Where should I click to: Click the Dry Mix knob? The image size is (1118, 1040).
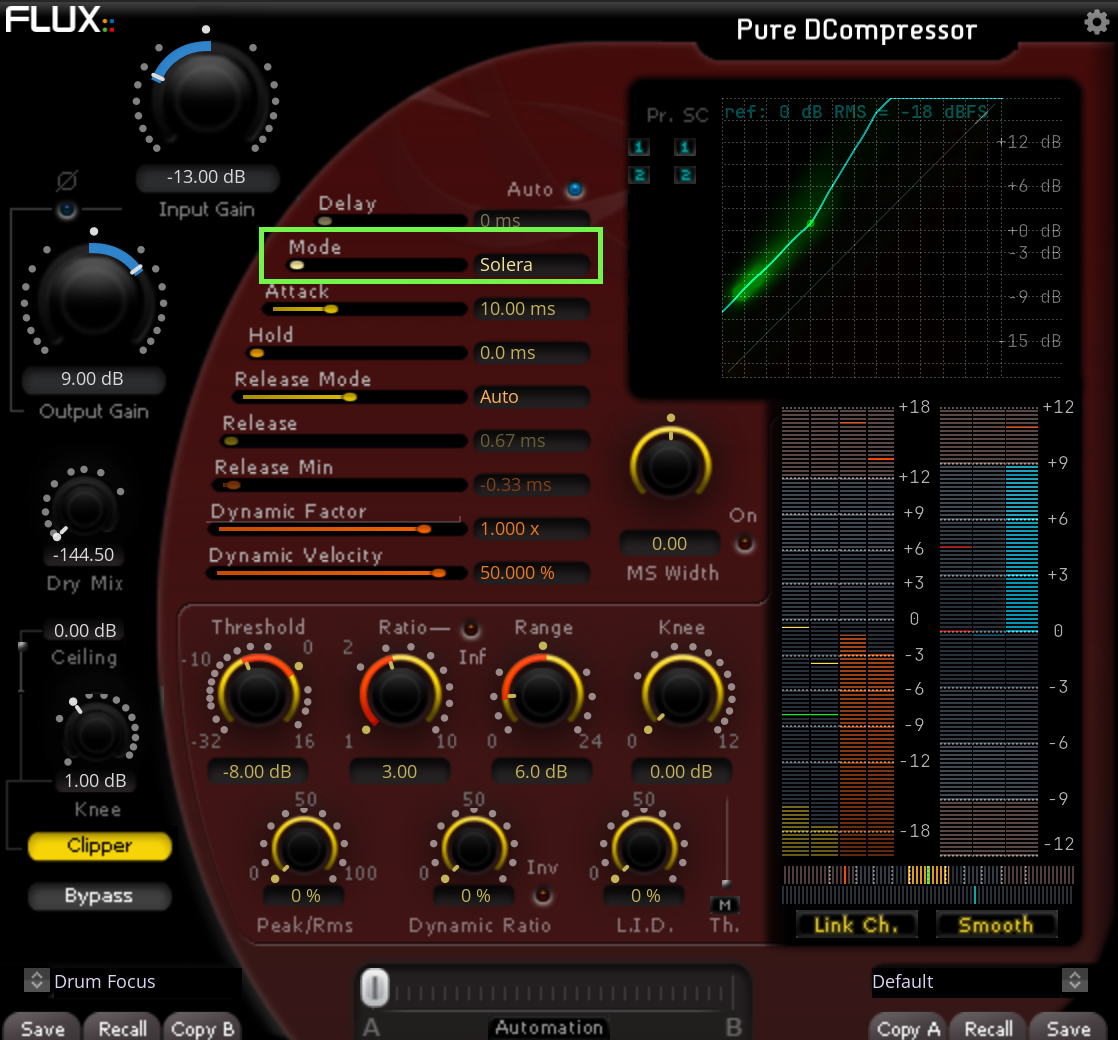click(x=84, y=508)
